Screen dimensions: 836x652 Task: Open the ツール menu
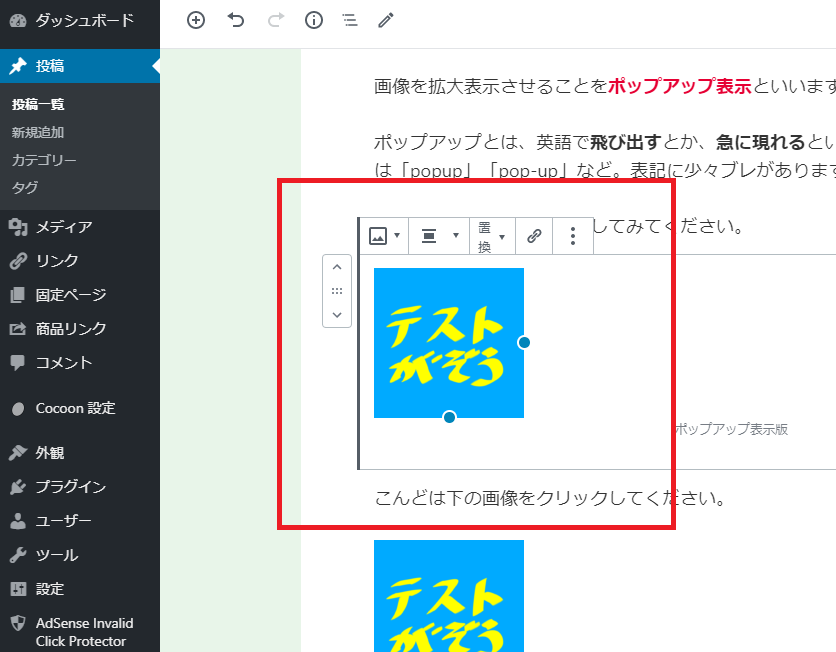(80, 556)
